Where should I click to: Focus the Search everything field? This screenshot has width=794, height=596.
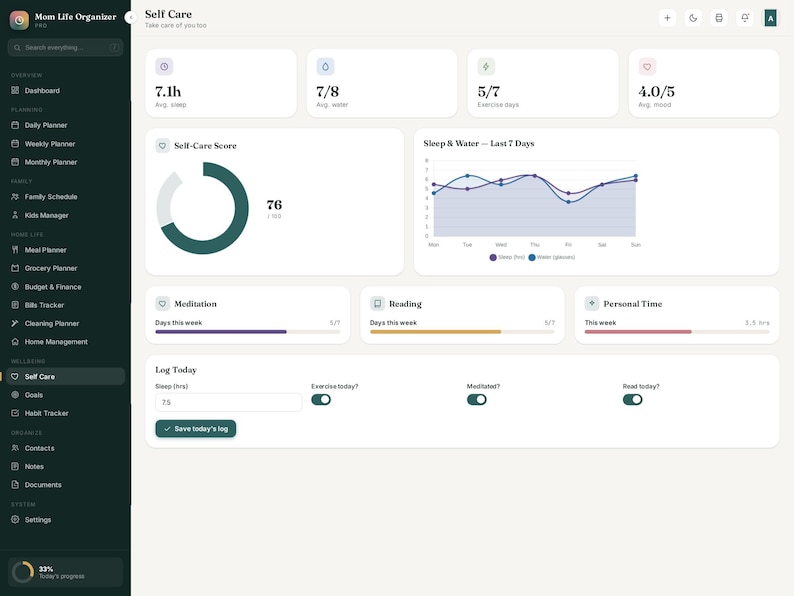65,48
